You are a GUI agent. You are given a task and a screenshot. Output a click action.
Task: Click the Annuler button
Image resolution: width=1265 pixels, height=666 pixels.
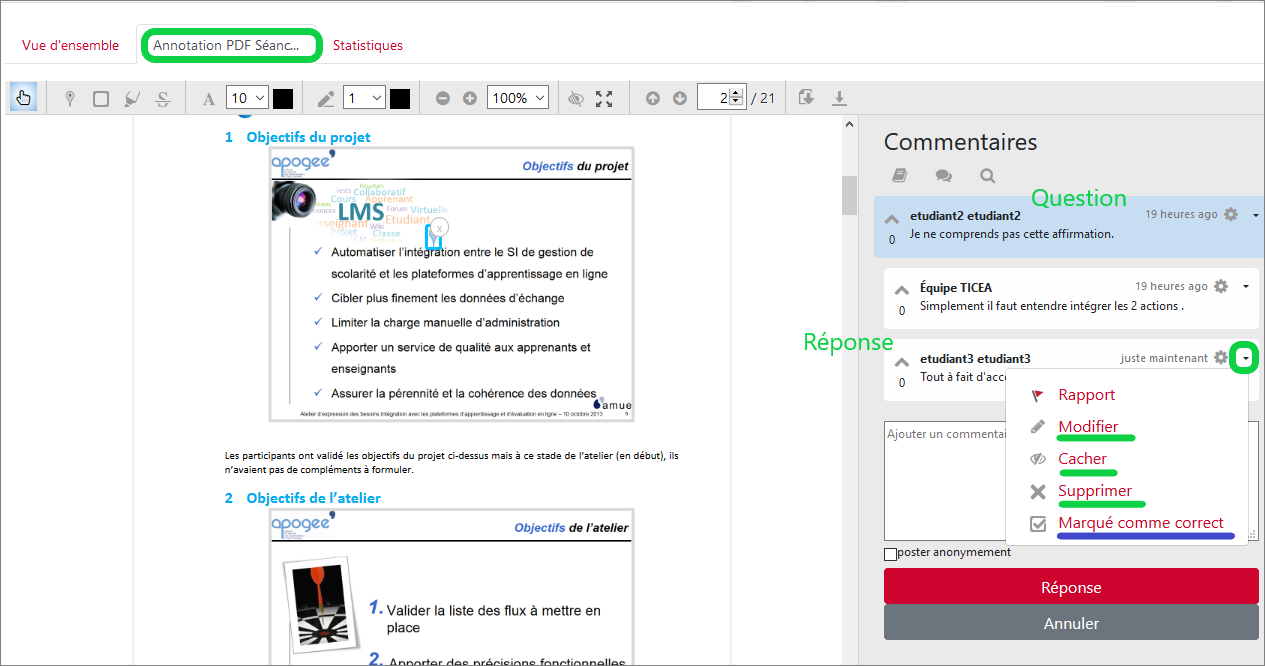point(1071,623)
